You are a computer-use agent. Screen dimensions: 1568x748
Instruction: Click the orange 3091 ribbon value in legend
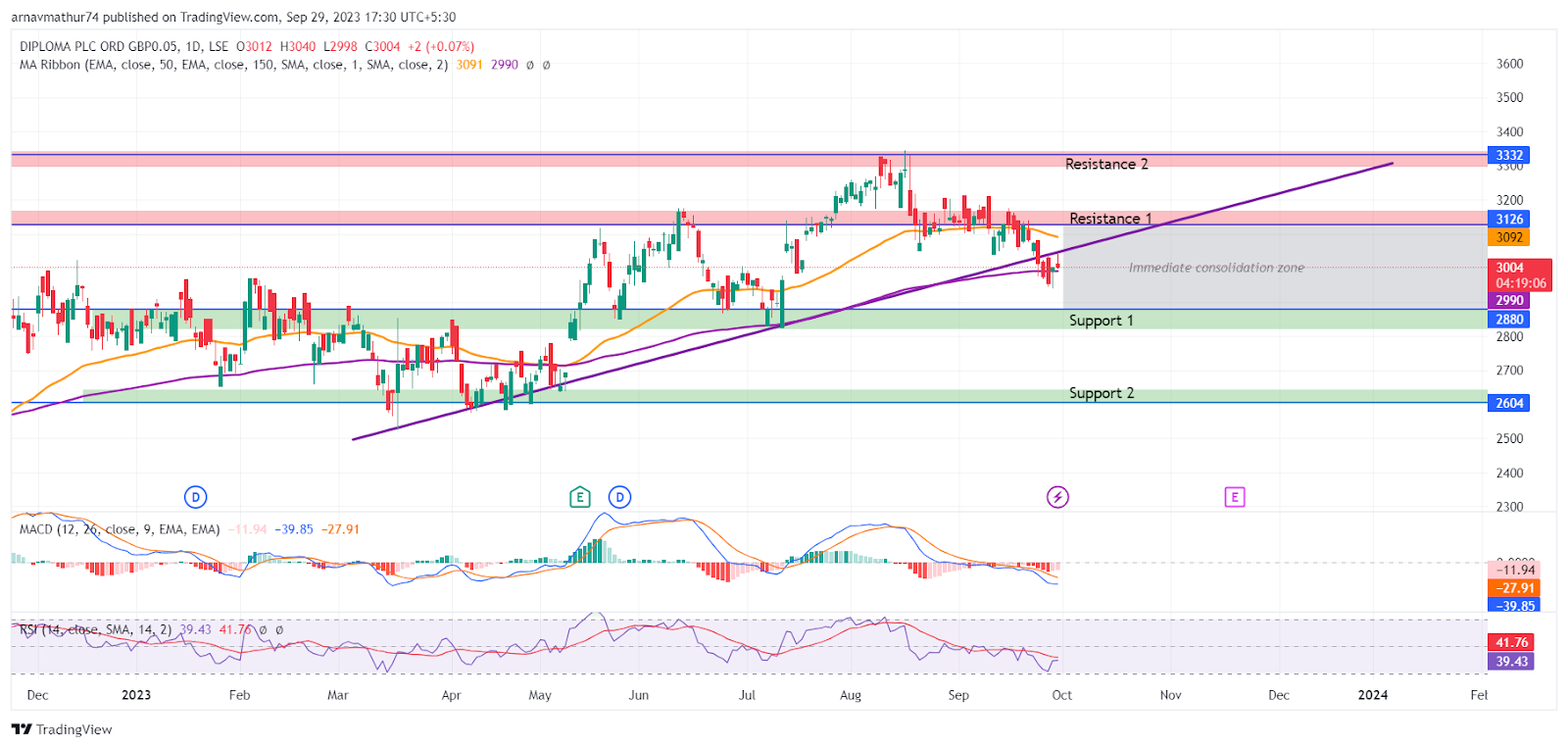tap(469, 65)
